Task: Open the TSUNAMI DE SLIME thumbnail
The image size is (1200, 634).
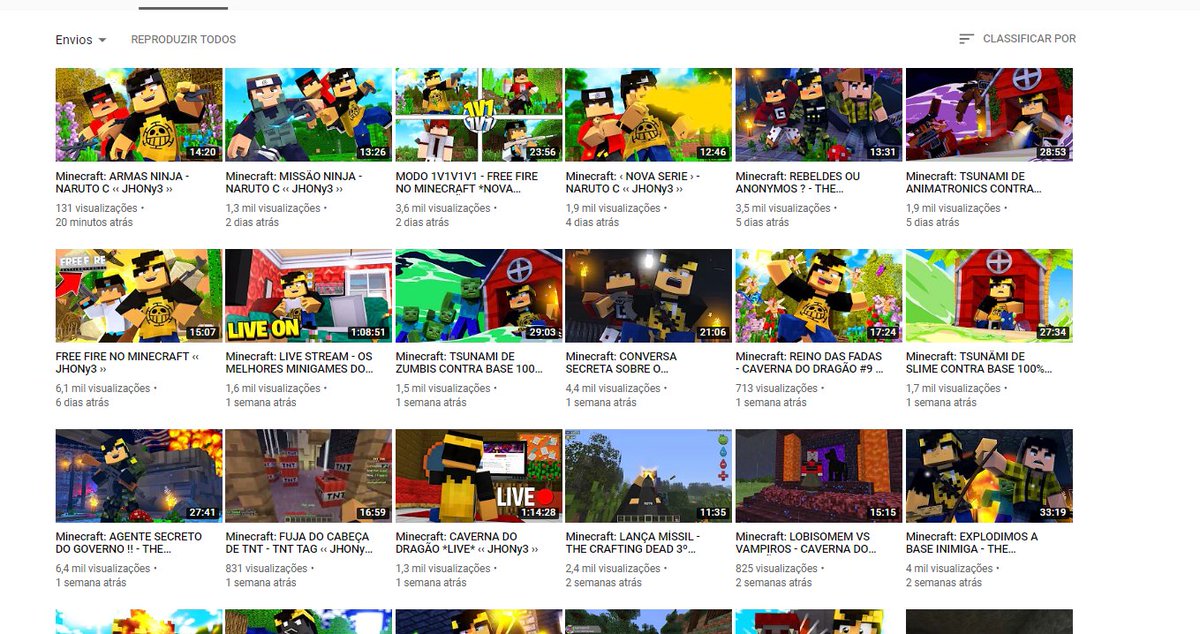Action: point(989,295)
